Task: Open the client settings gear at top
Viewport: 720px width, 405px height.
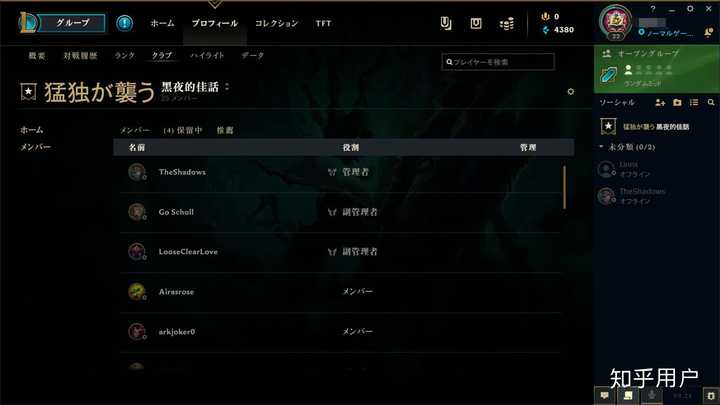Action: click(x=690, y=9)
